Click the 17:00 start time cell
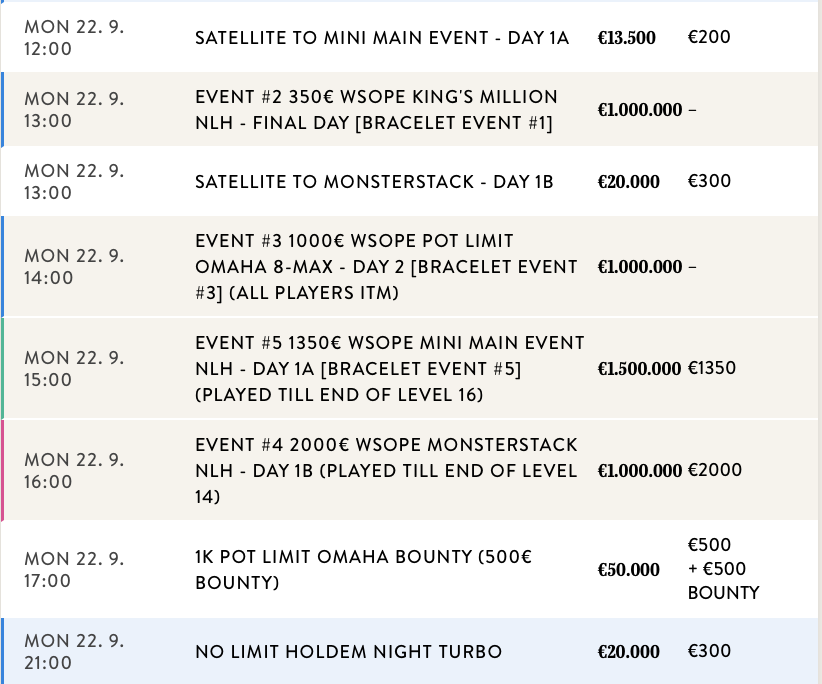822x684 pixels. [x=74, y=570]
